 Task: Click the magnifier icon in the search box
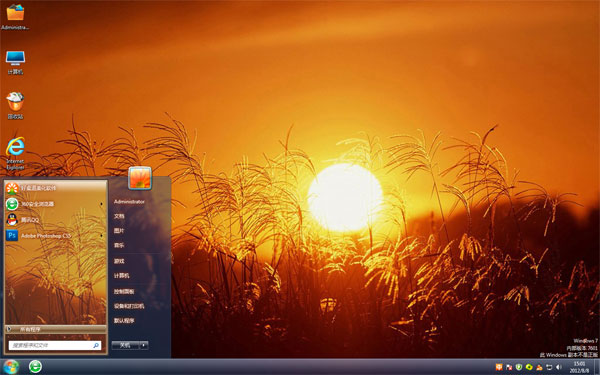[x=96, y=345]
